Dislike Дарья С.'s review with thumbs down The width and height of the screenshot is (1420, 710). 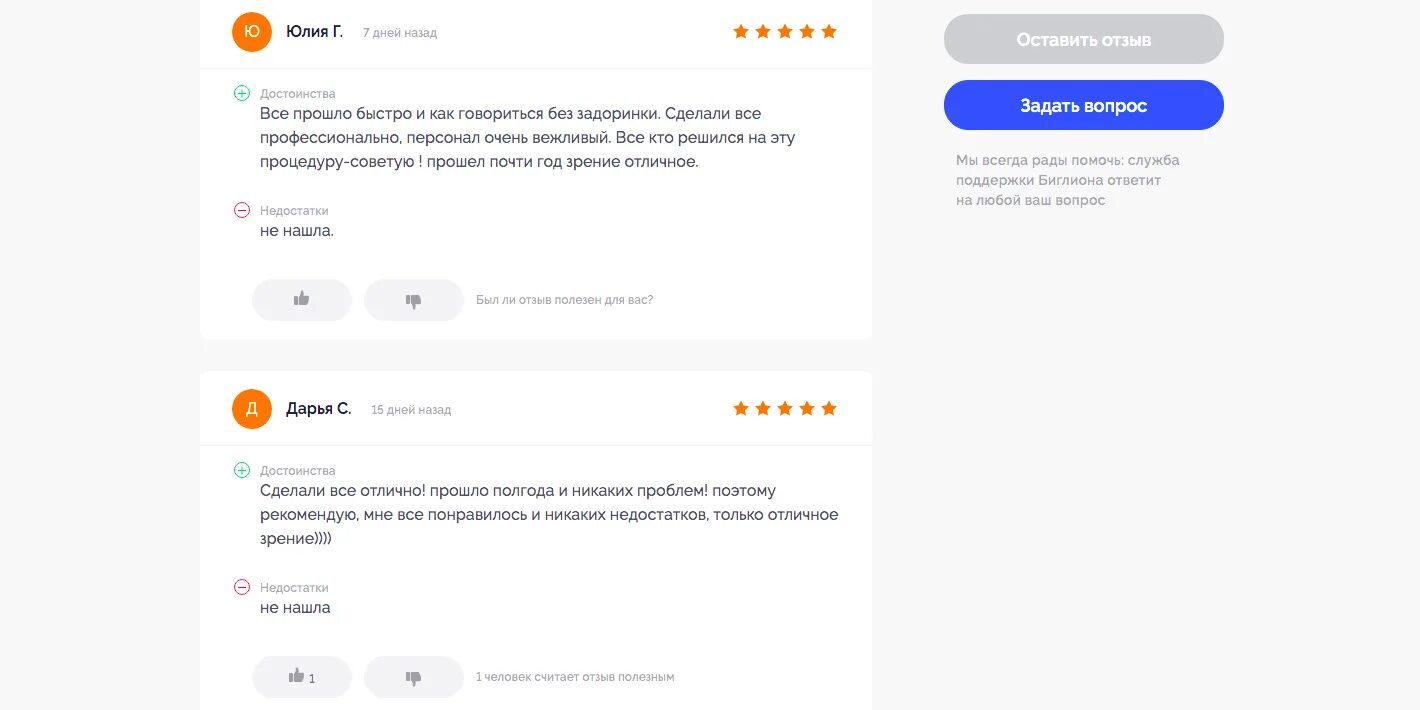(414, 677)
